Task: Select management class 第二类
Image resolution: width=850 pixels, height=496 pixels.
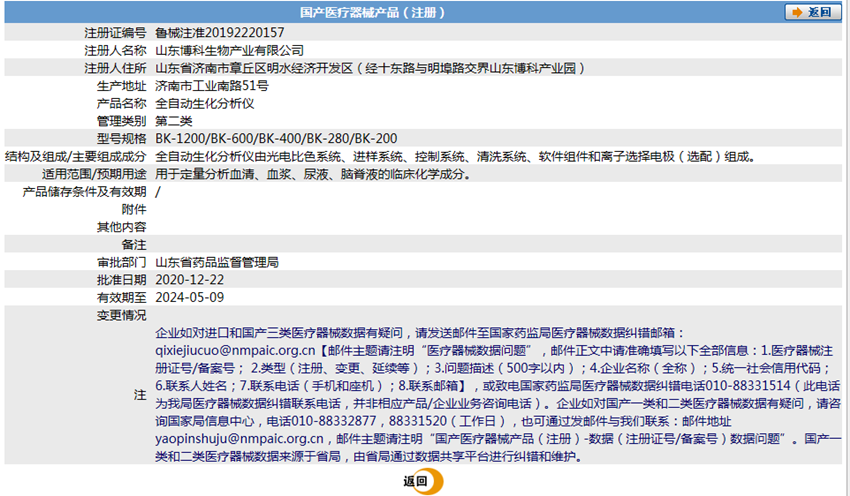Action: coord(173,121)
